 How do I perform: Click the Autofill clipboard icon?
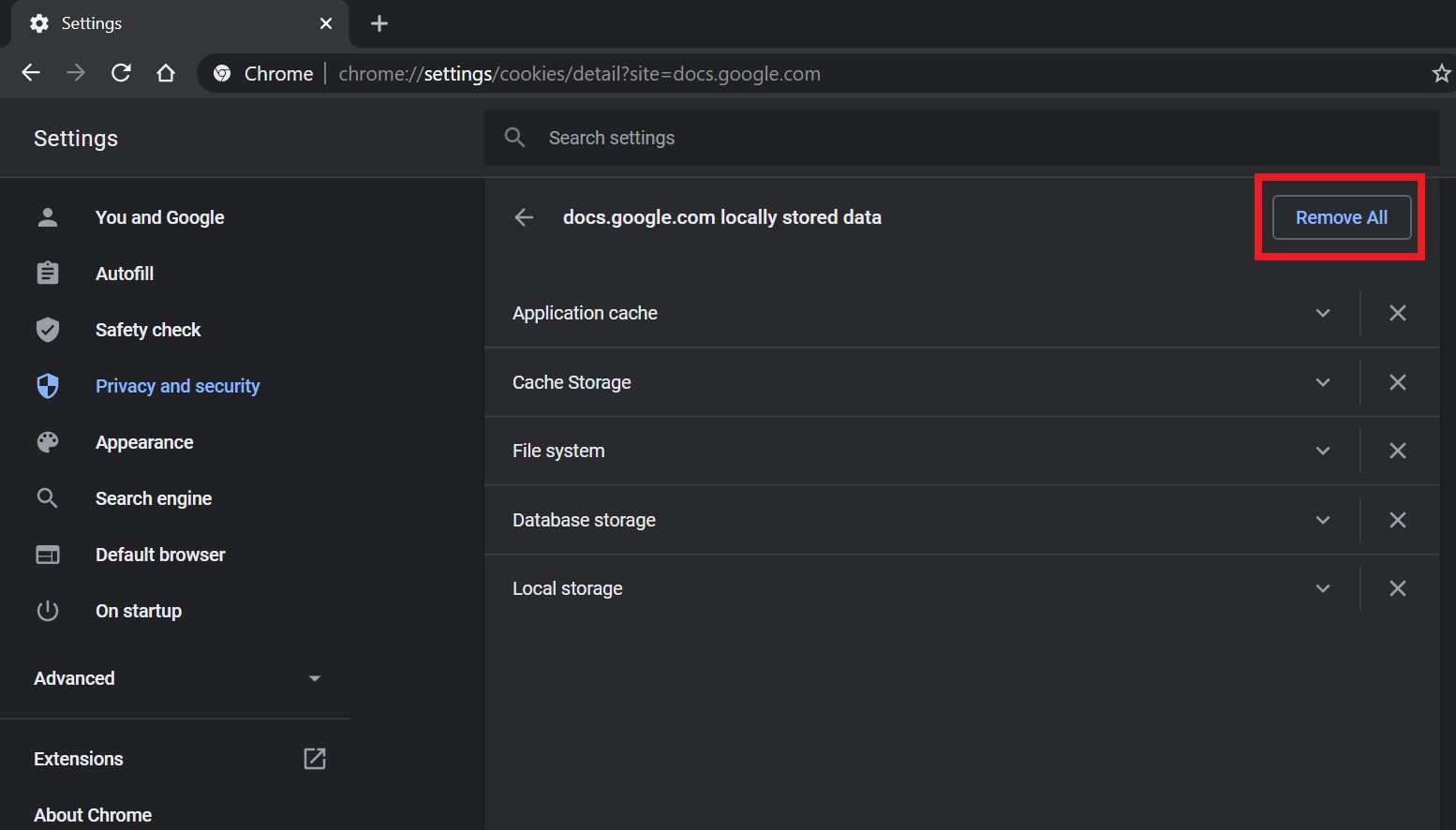pos(47,273)
